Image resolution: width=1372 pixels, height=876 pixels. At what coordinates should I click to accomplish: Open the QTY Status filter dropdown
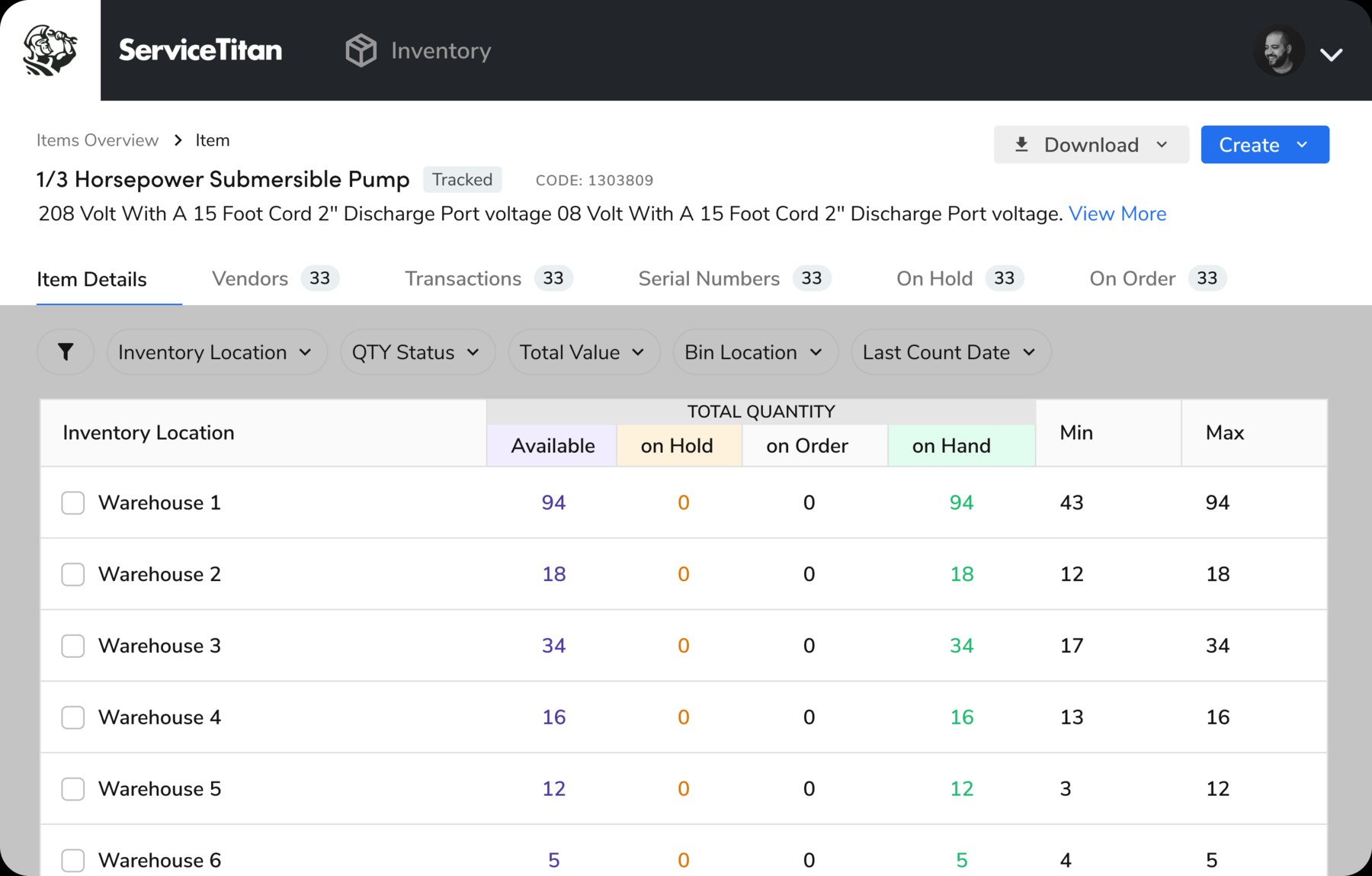[x=416, y=352]
